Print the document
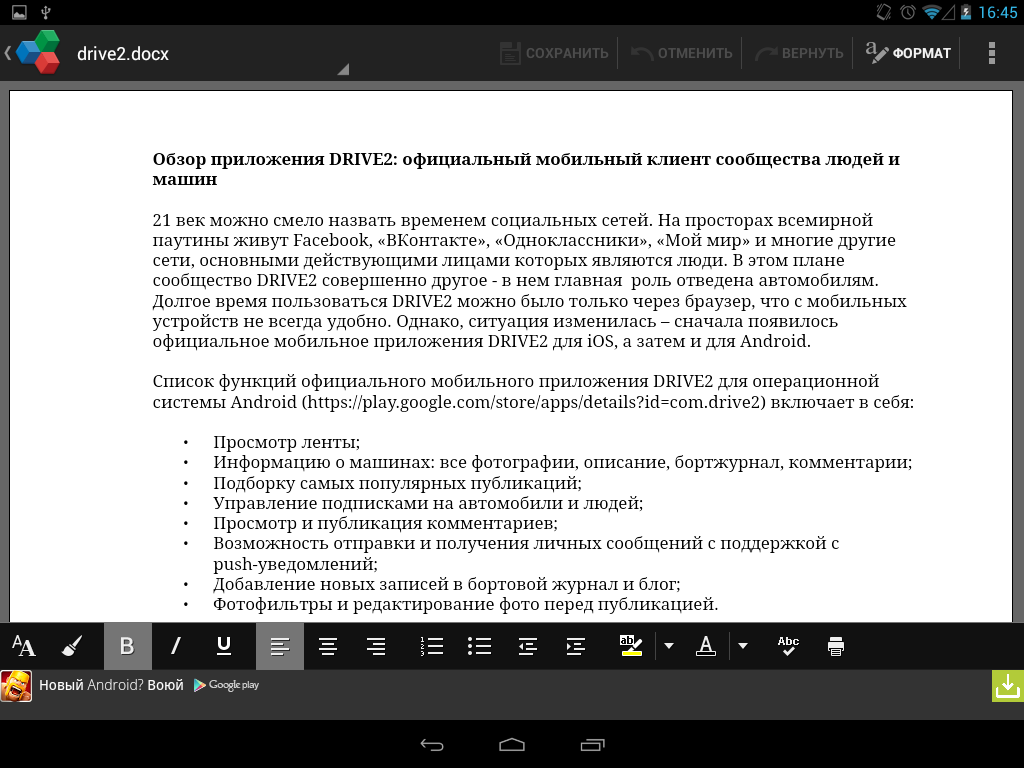Image resolution: width=1024 pixels, height=768 pixels. pos(836,646)
